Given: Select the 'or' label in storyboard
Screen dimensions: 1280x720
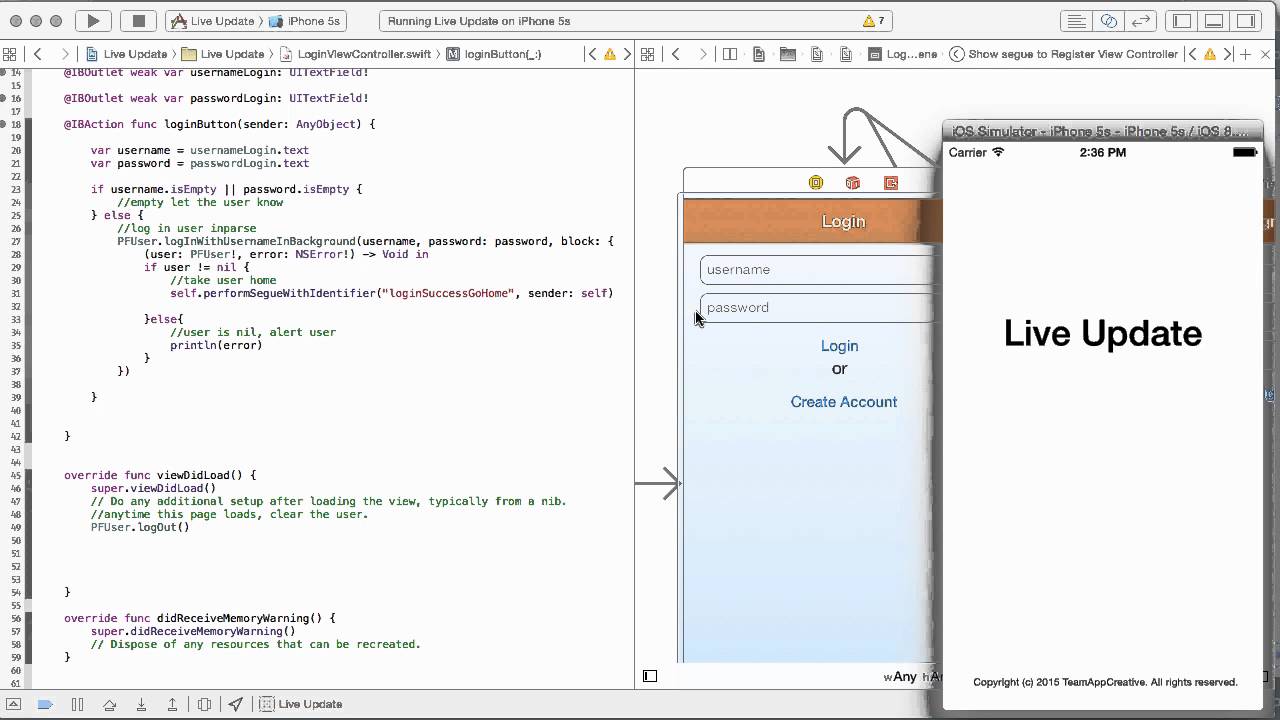Looking at the screenshot, I should click(x=839, y=369).
